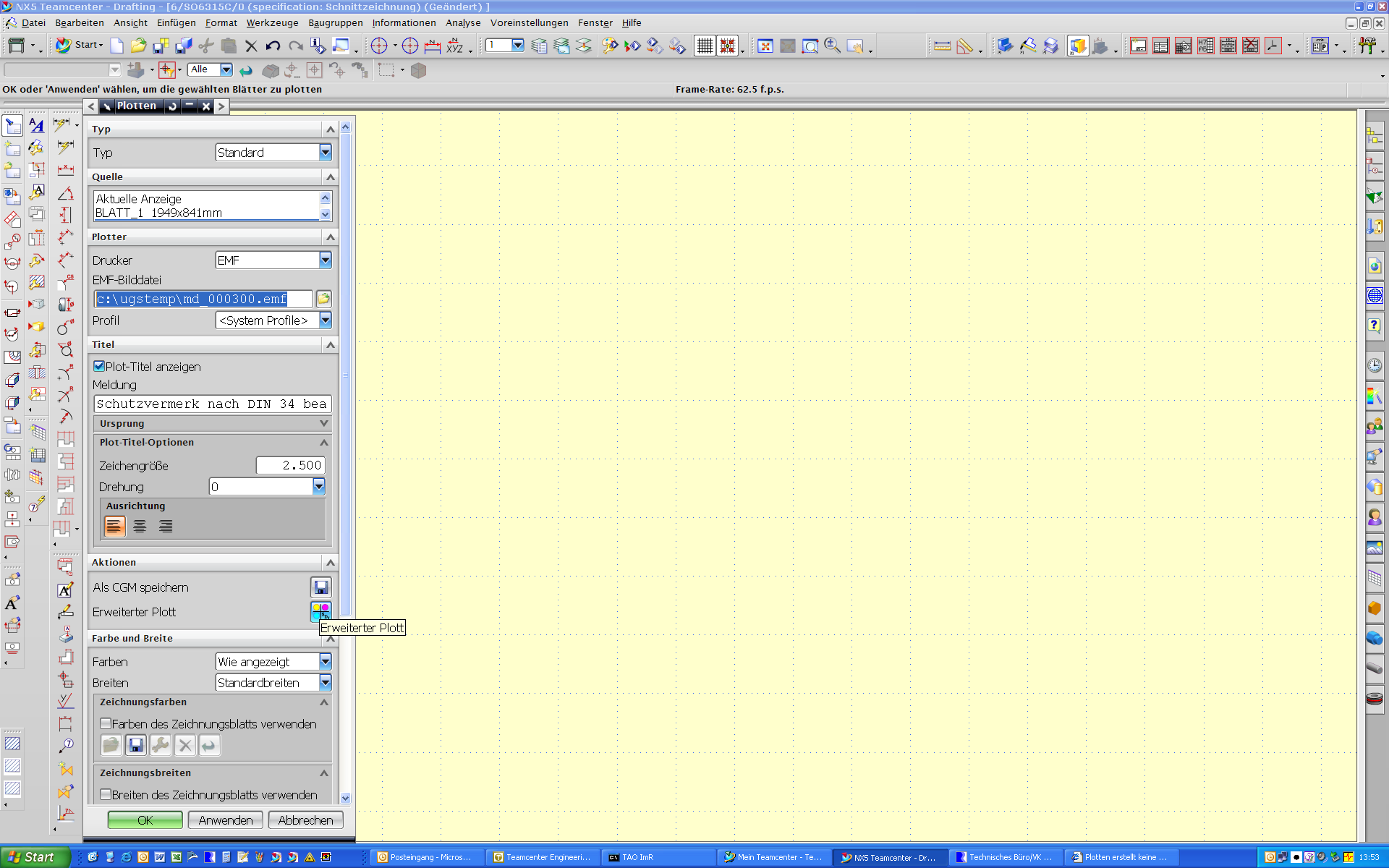Click the Anwenden button
The height and width of the screenshot is (868, 1389).
(225, 820)
